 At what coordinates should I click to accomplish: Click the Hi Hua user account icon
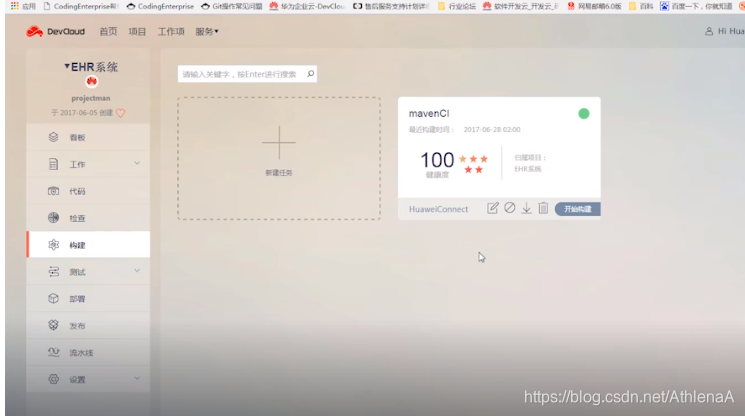click(x=709, y=31)
